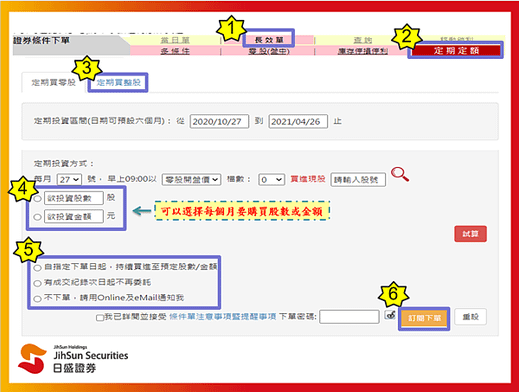Click the JihSun Securities logo

coord(73,359)
